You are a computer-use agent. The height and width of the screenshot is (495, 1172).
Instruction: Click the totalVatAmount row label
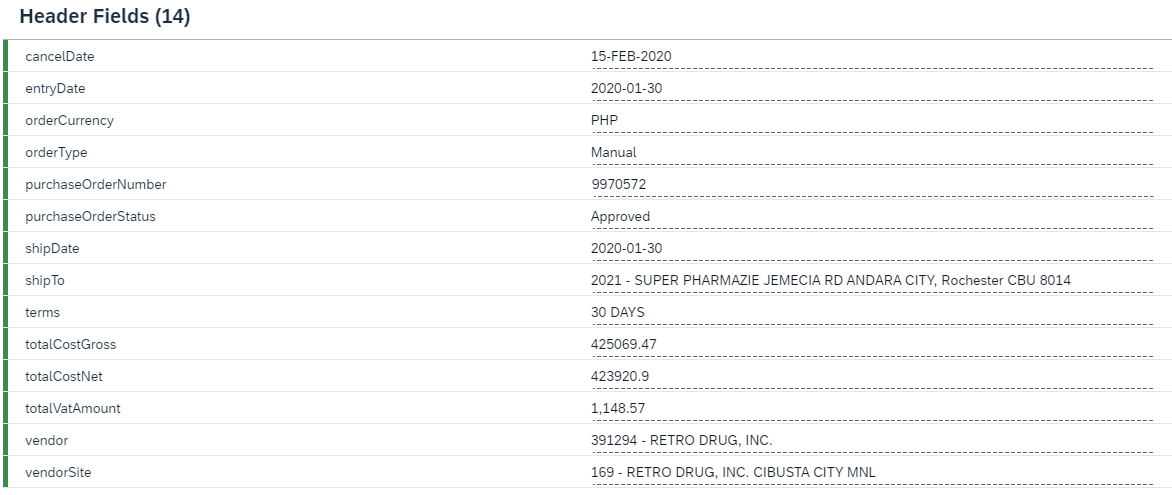(73, 408)
